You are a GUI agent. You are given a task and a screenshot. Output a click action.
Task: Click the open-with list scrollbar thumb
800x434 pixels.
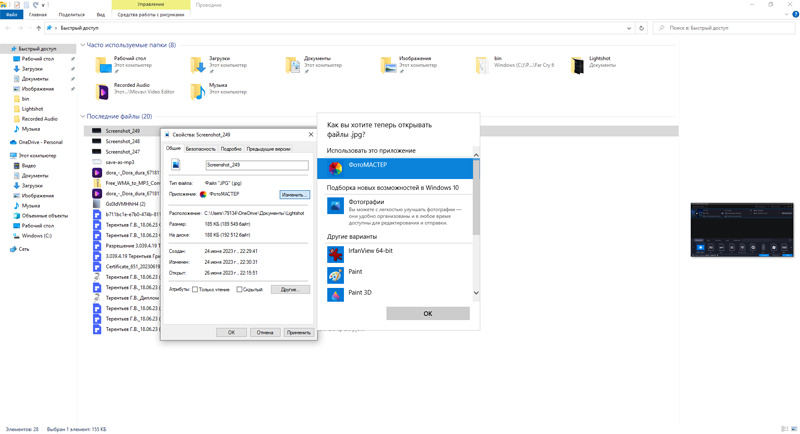pyautogui.click(x=476, y=196)
